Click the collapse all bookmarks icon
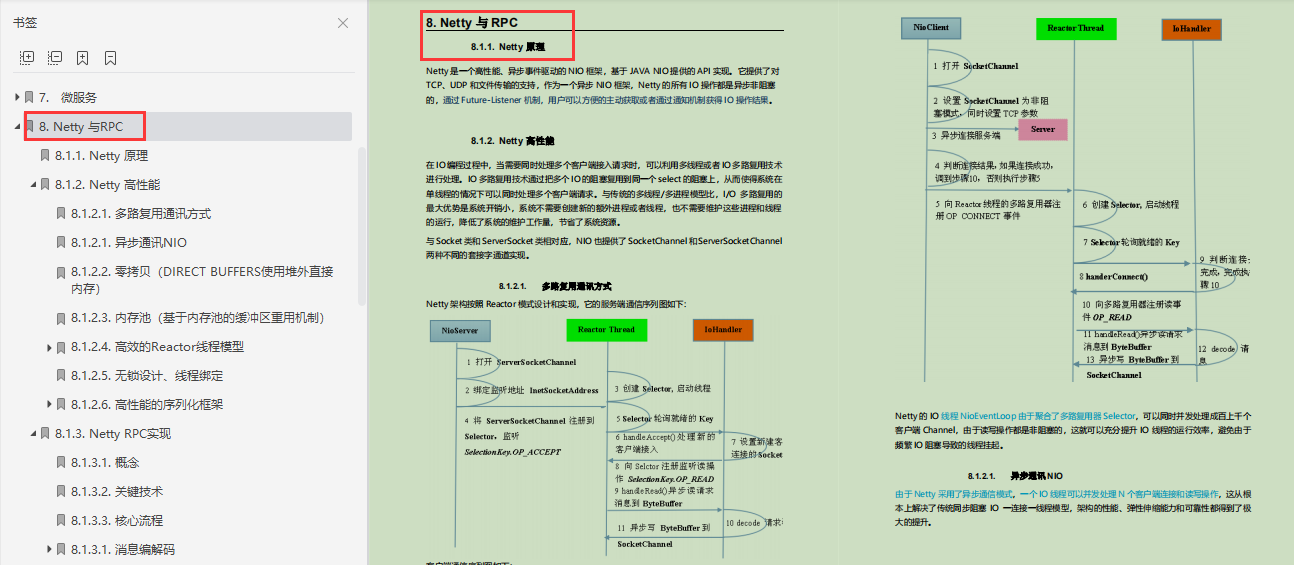1294x565 pixels. click(x=55, y=58)
